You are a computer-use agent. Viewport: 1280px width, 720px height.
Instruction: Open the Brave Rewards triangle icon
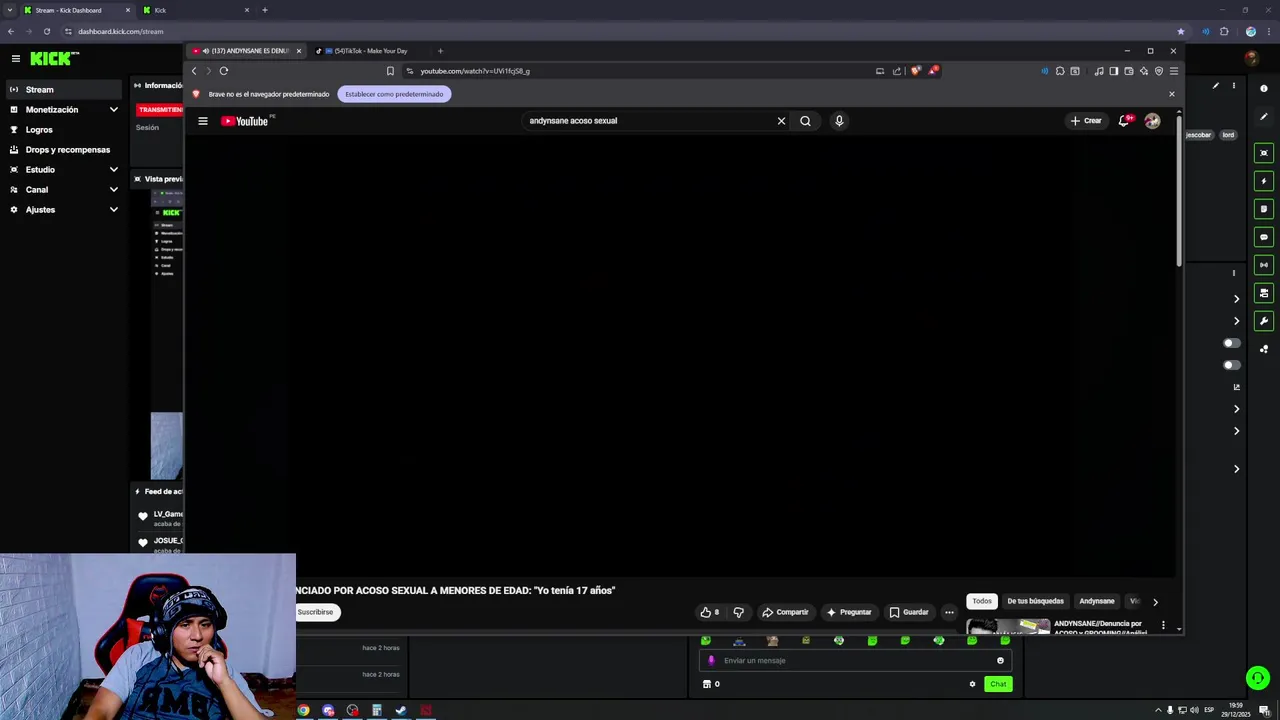click(x=933, y=70)
